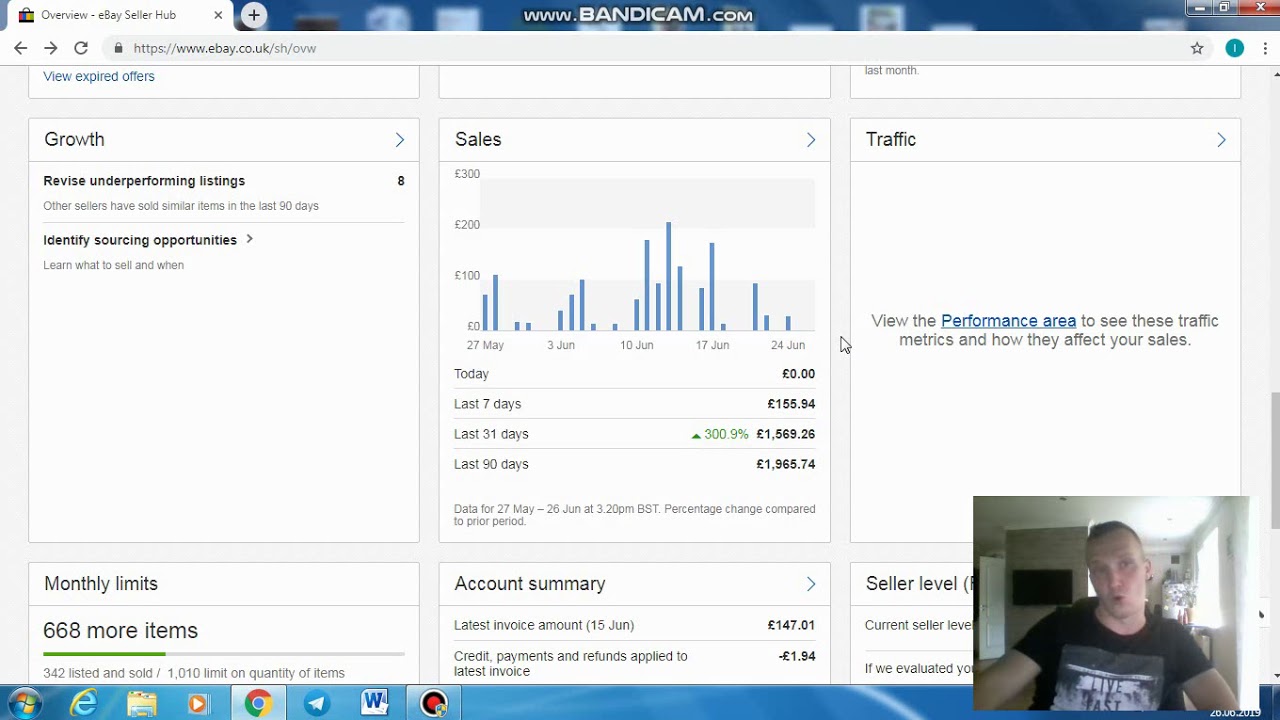1280x720 pixels.
Task: Reload the eBay Seller Hub page
Action: [x=81, y=48]
